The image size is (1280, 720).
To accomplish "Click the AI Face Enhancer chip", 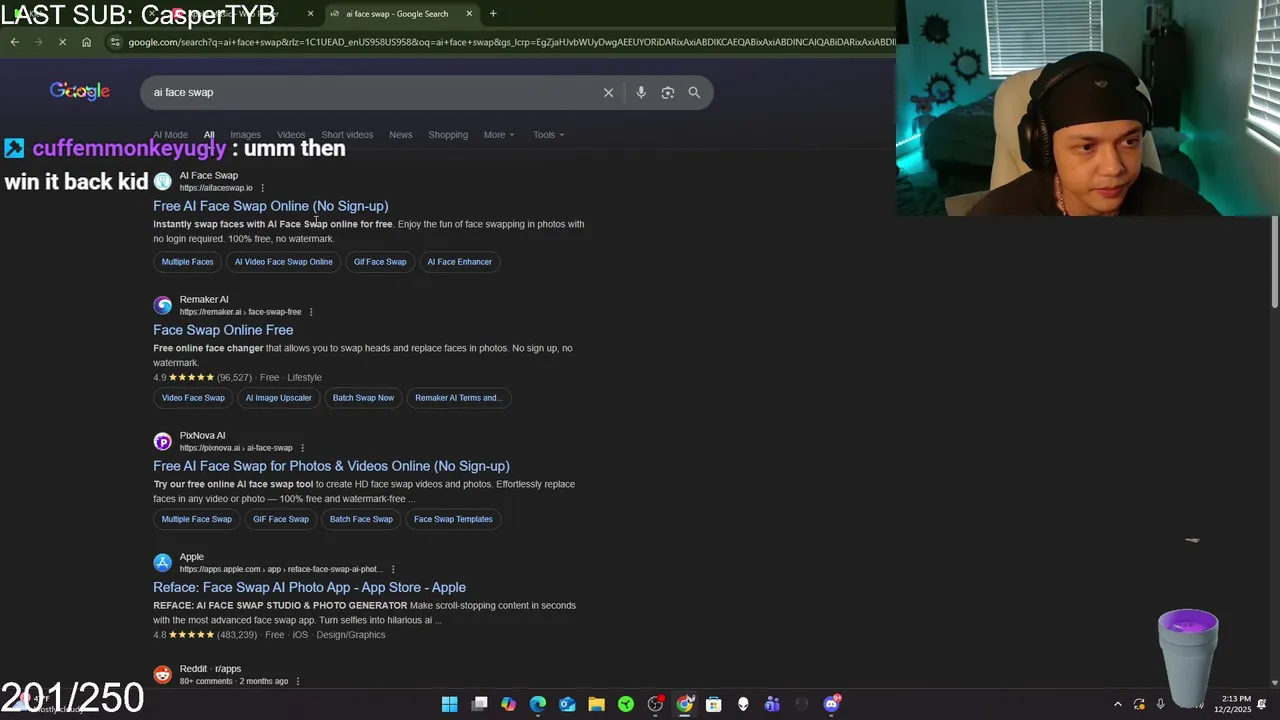I will (460, 262).
